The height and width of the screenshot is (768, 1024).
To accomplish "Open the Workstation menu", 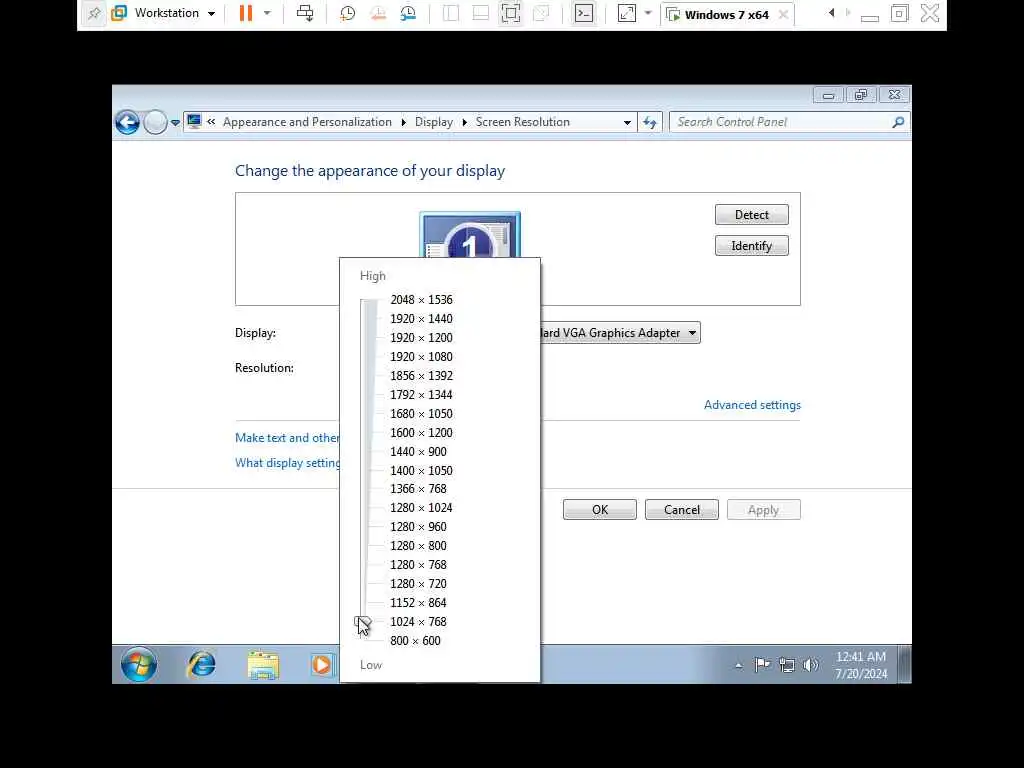I will [164, 13].
